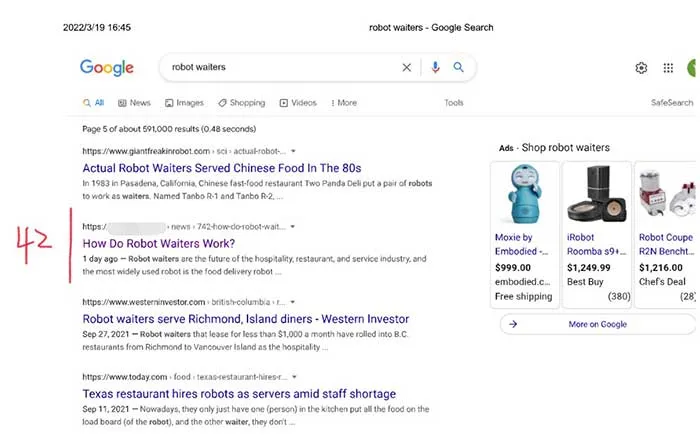Start voice search with microphone icon

point(435,68)
